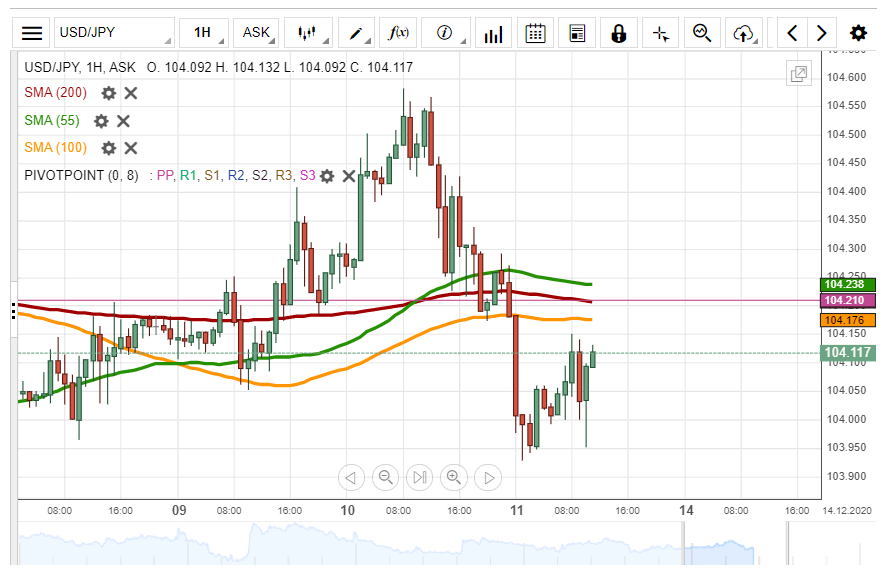Enable the crosshair cursor tool

click(660, 33)
